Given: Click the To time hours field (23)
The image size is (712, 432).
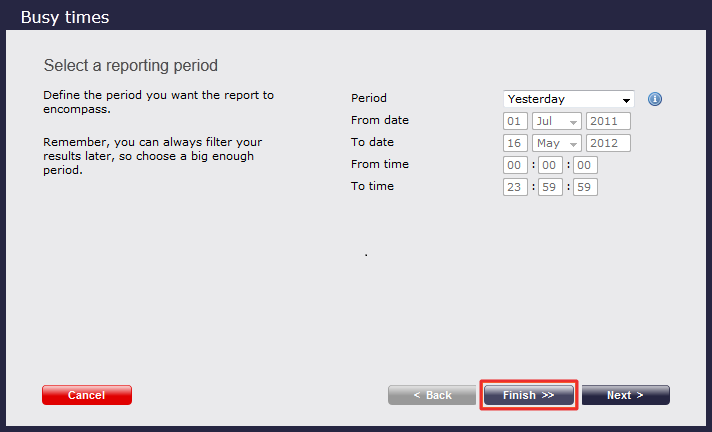Looking at the screenshot, I should tap(515, 187).
